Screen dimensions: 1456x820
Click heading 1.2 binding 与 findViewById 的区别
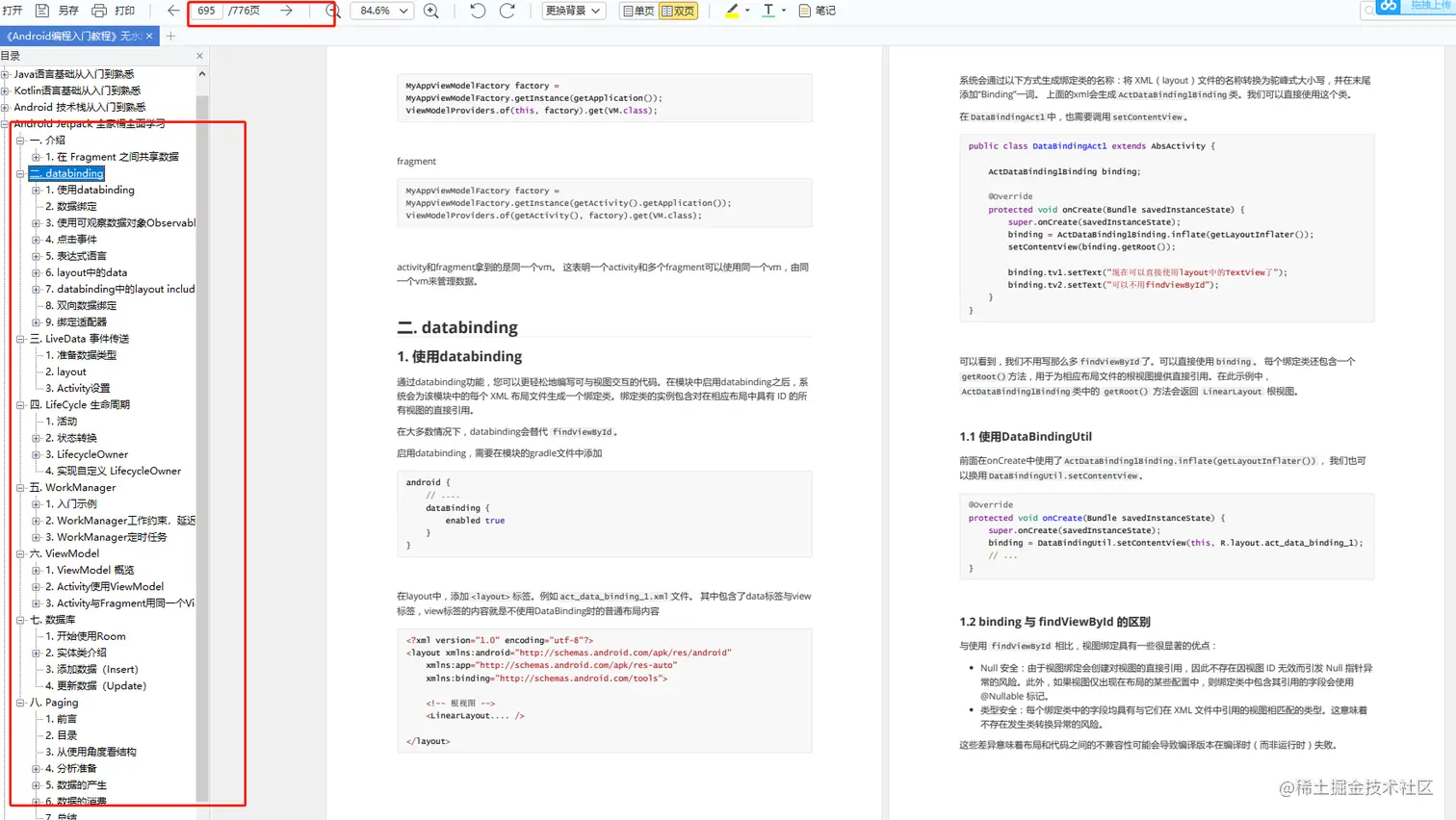tap(1054, 622)
